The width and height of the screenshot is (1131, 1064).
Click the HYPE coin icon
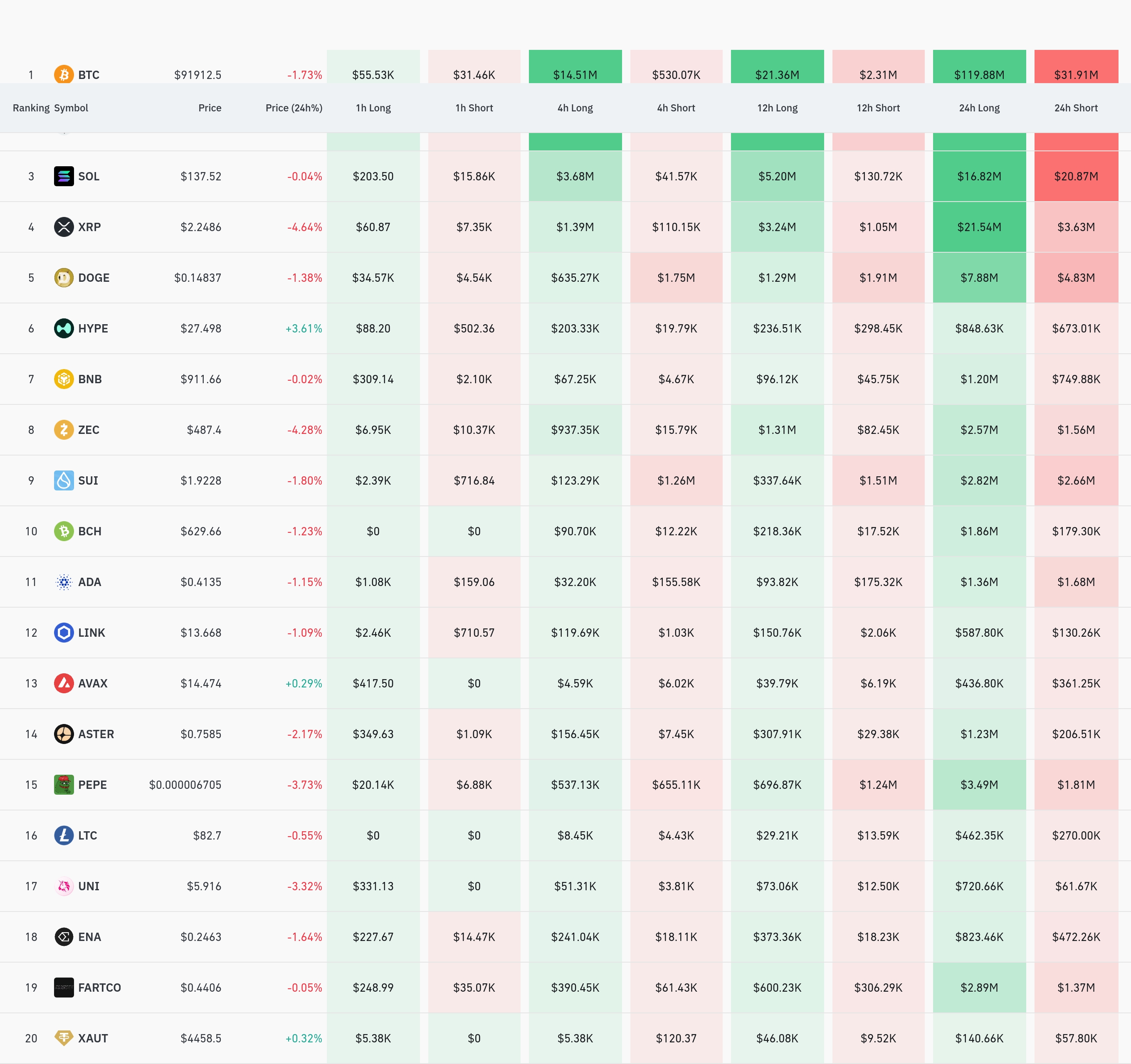pos(64,328)
